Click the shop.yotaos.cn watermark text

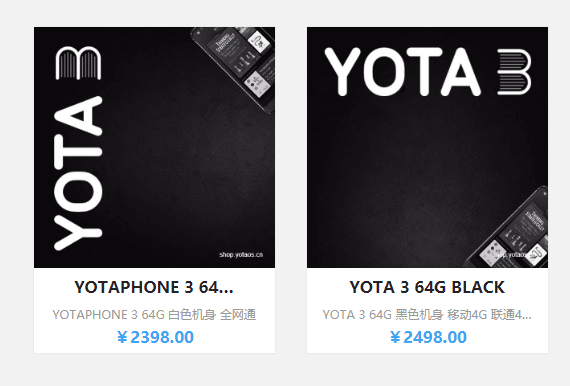pos(241,255)
